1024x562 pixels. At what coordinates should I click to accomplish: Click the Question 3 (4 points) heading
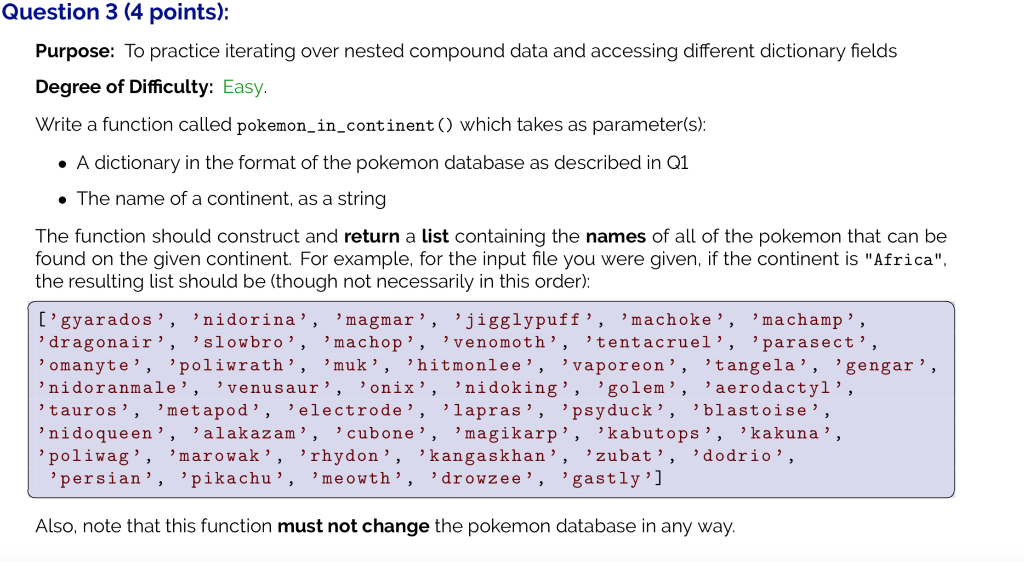116,12
